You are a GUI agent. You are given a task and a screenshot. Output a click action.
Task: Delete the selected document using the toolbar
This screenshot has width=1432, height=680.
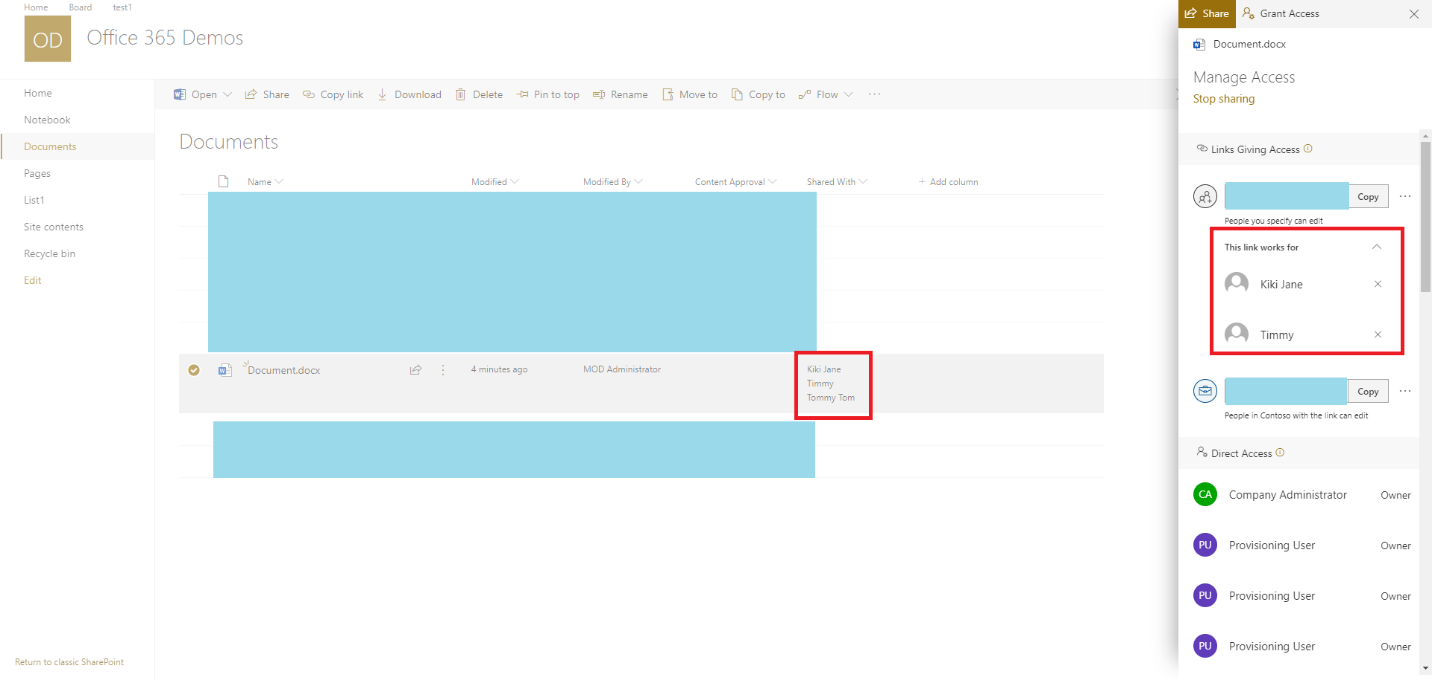pyautogui.click(x=479, y=95)
